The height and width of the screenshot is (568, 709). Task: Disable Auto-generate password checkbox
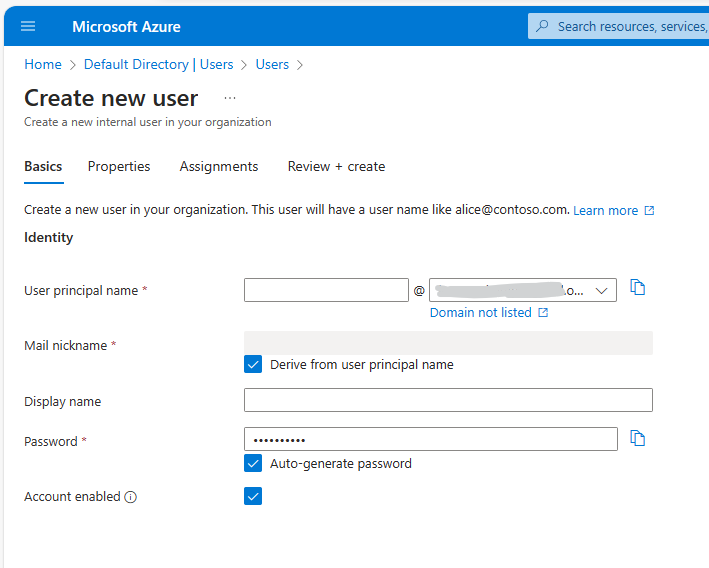pos(253,463)
